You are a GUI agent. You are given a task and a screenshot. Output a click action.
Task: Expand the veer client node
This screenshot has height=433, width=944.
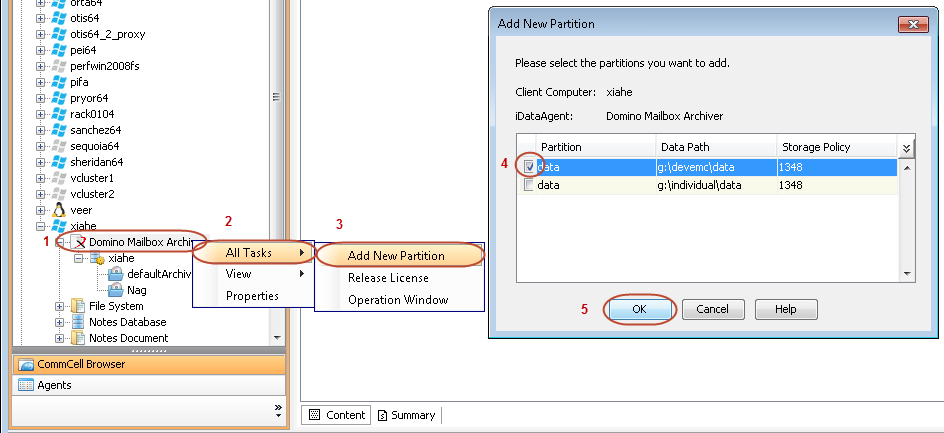pyautogui.click(x=42, y=210)
